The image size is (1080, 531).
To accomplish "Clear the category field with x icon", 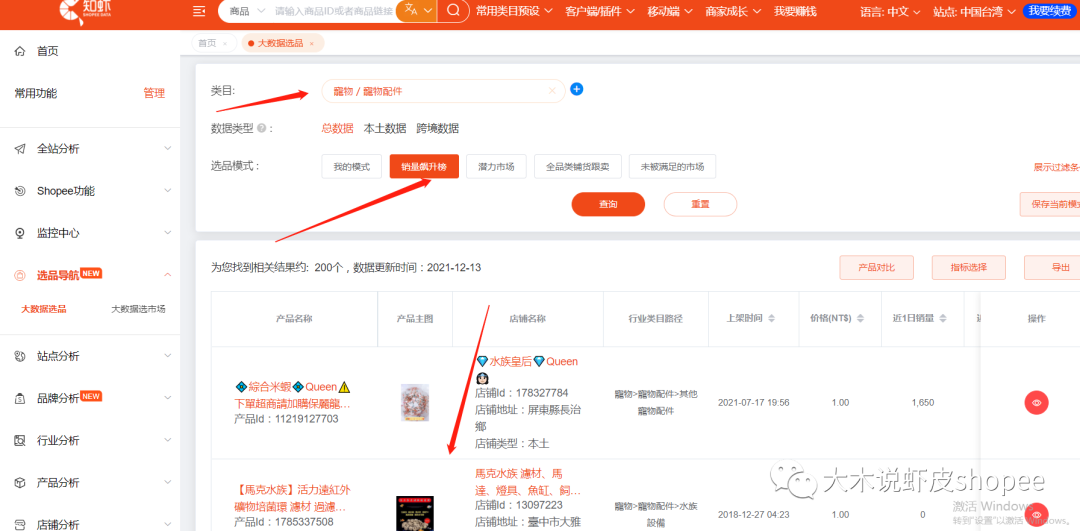I will point(552,91).
